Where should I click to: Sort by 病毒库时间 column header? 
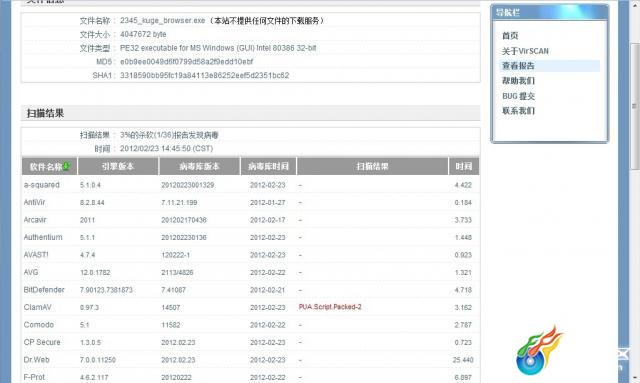(x=268, y=166)
